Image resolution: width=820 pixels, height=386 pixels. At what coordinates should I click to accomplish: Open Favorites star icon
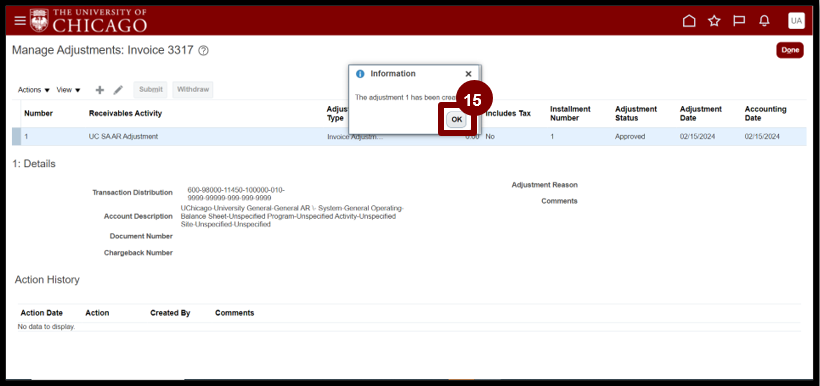pos(714,21)
